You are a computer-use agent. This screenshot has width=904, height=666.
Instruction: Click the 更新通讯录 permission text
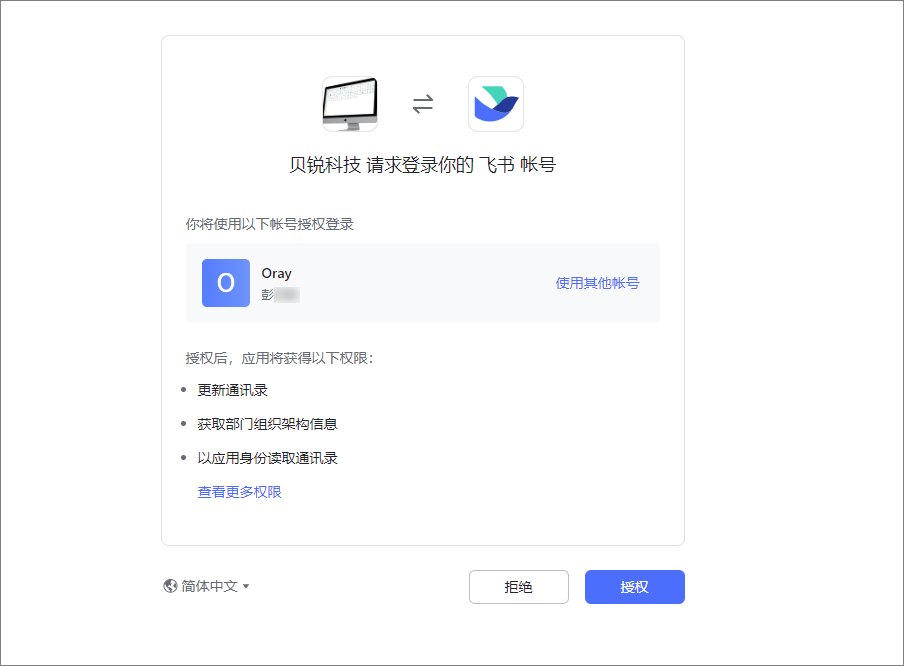click(232, 390)
